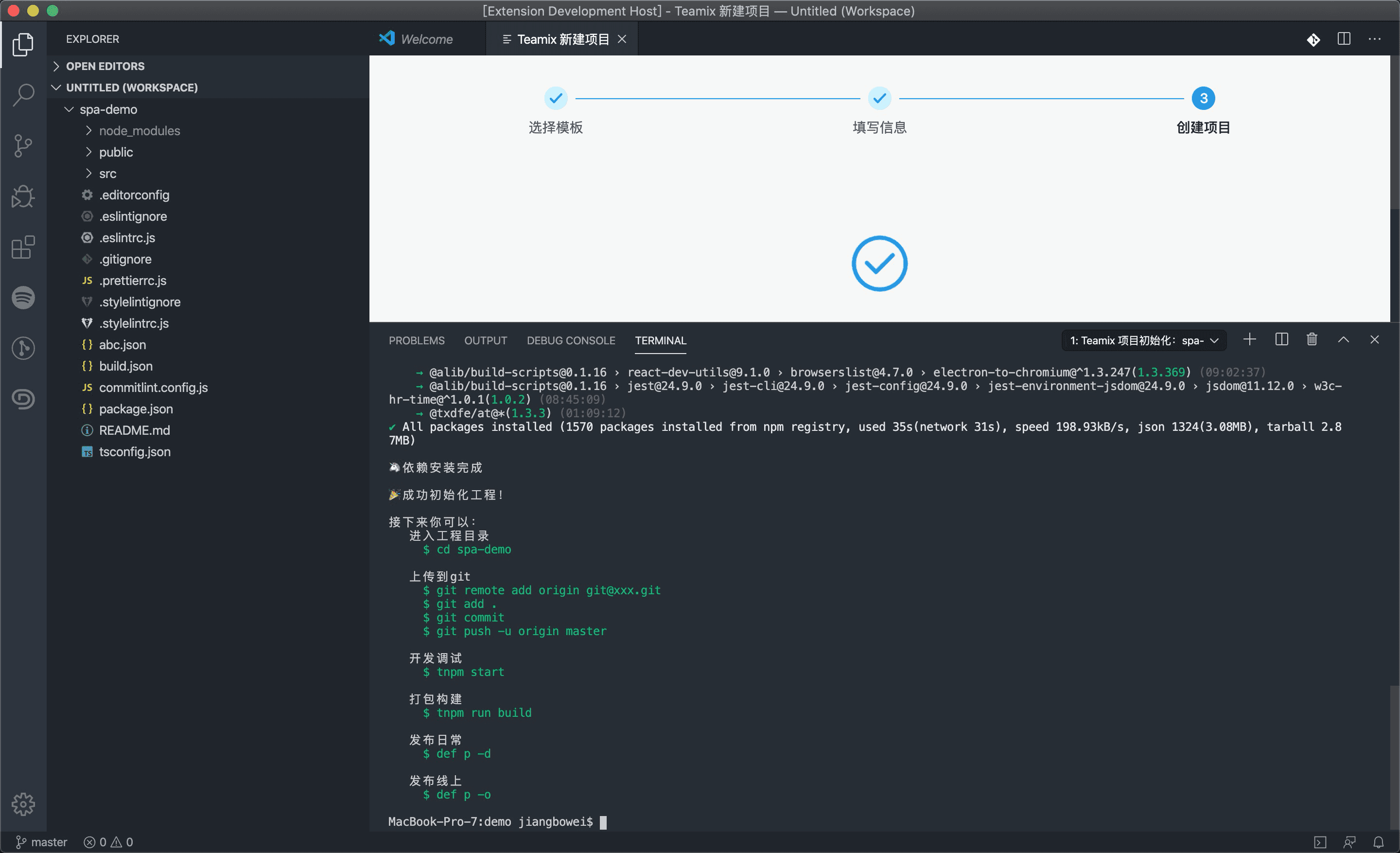Open the Spotify view in activity bar
The width and height of the screenshot is (1400, 853).
point(23,298)
